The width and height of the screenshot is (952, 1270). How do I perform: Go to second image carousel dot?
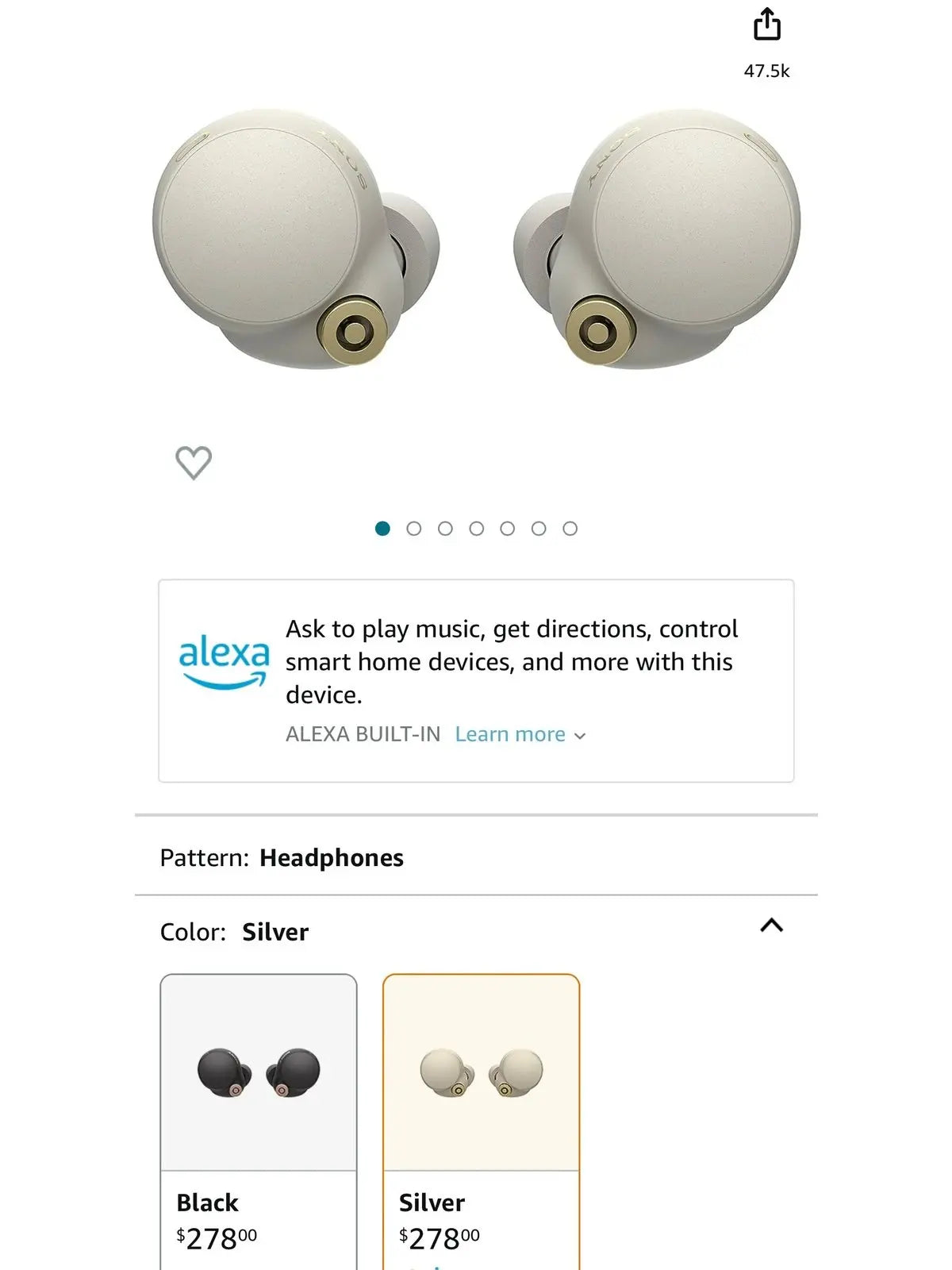pyautogui.click(x=413, y=529)
